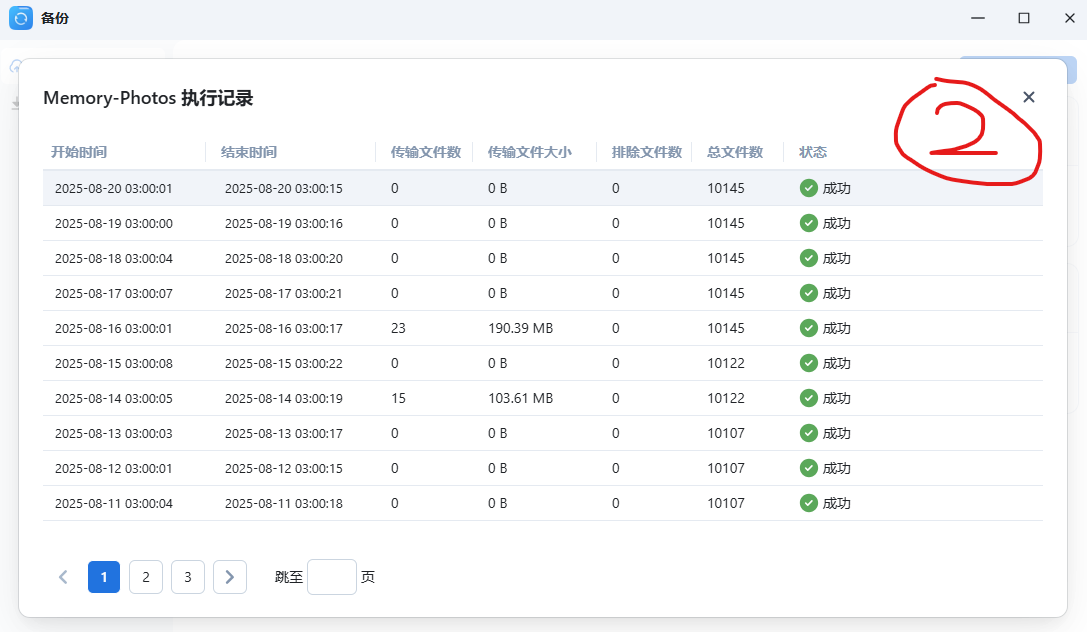This screenshot has width=1087, height=632.
Task: Click the next page arrow
Action: pos(230,577)
